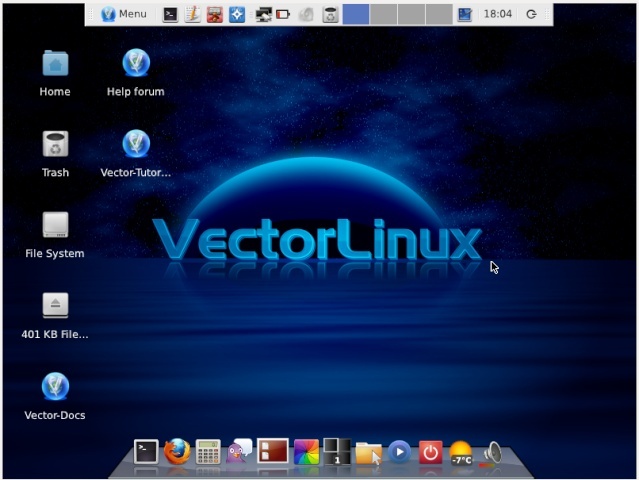The width and height of the screenshot is (639, 480).
Task: Open Firefox from the bottom dock
Action: 177,451
